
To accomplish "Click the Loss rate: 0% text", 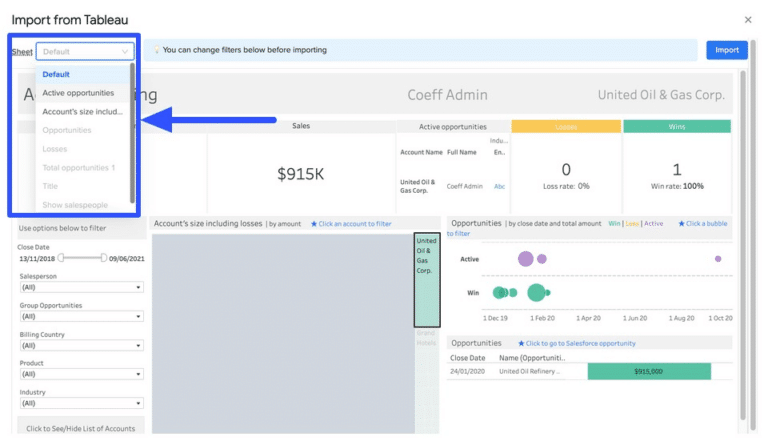I will [566, 186].
